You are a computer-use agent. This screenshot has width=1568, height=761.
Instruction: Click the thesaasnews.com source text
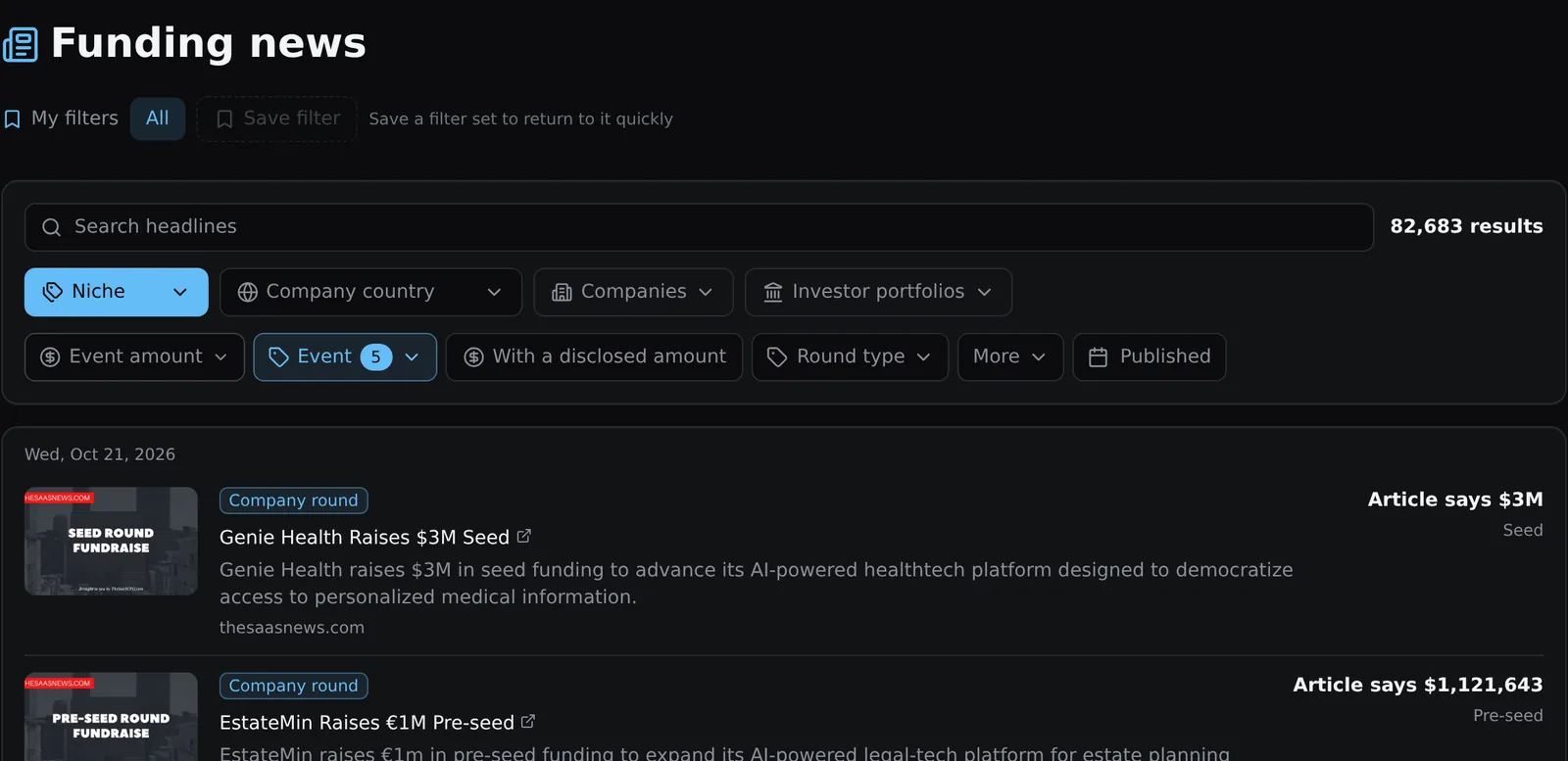point(292,627)
